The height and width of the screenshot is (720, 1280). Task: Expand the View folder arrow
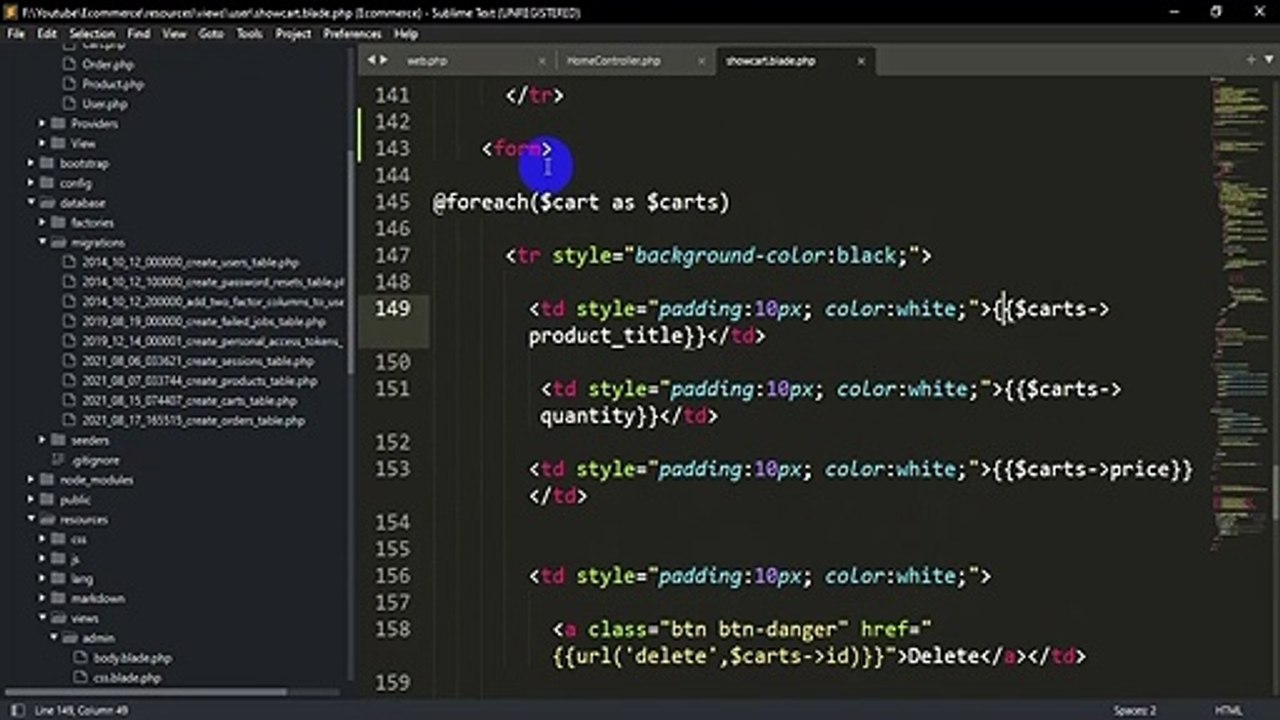tap(43, 144)
